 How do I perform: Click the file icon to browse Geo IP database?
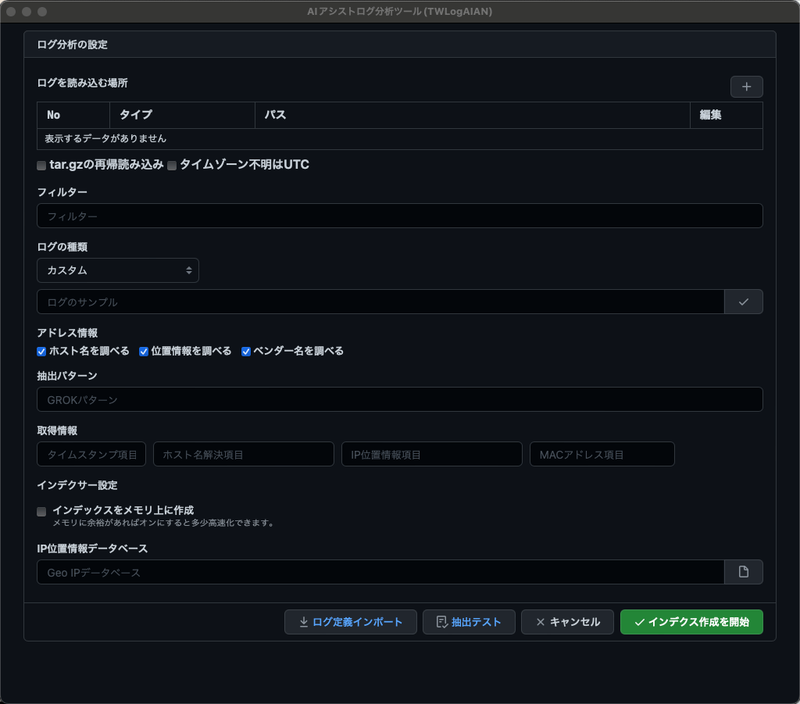coord(743,572)
